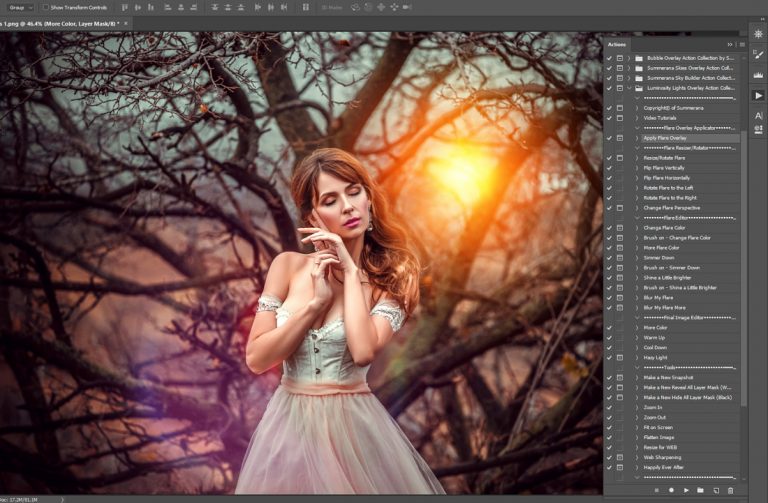This screenshot has width=768, height=503.
Task: Click the Stop playing/recording icon
Action: click(x=655, y=490)
